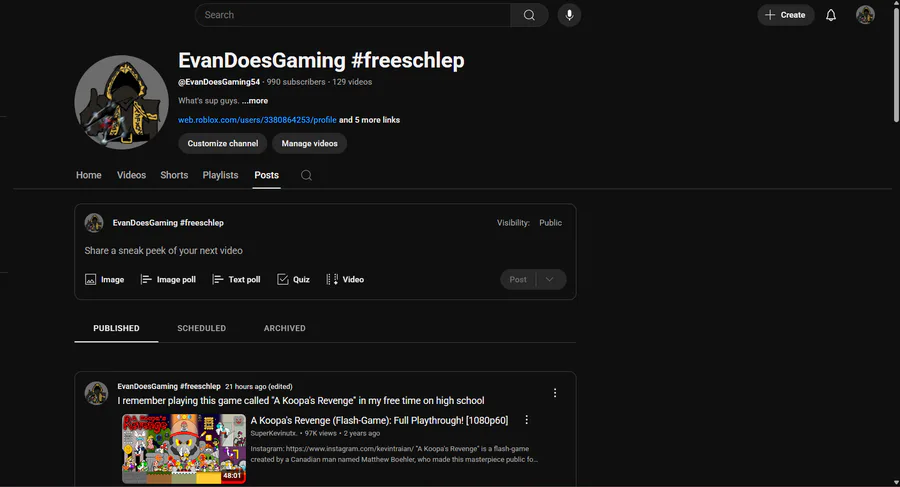Click the page vertical scrollbar
Screen dimensions: 900x487
point(896,63)
